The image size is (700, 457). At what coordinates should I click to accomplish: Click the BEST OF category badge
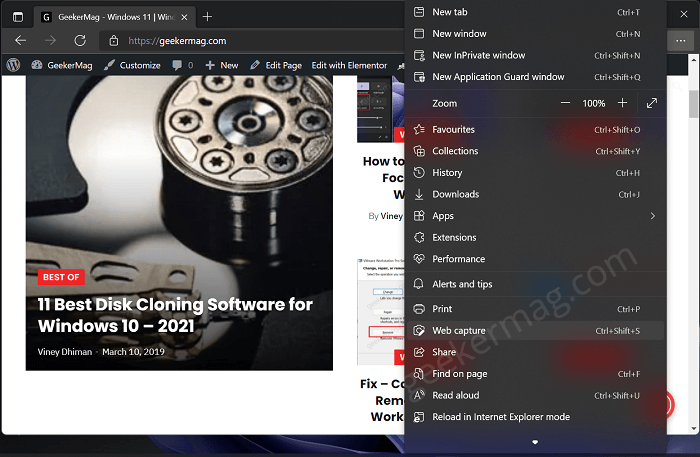[61, 277]
